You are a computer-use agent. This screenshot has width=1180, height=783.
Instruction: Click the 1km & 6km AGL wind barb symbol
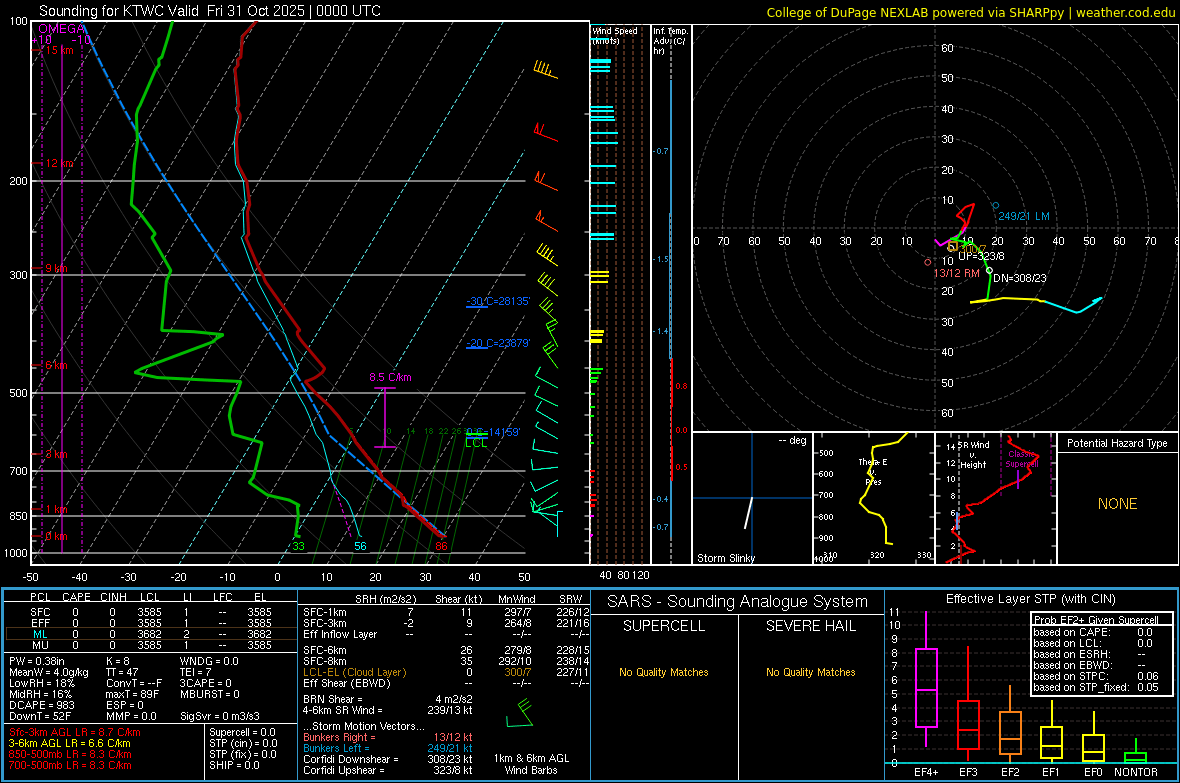(519, 714)
